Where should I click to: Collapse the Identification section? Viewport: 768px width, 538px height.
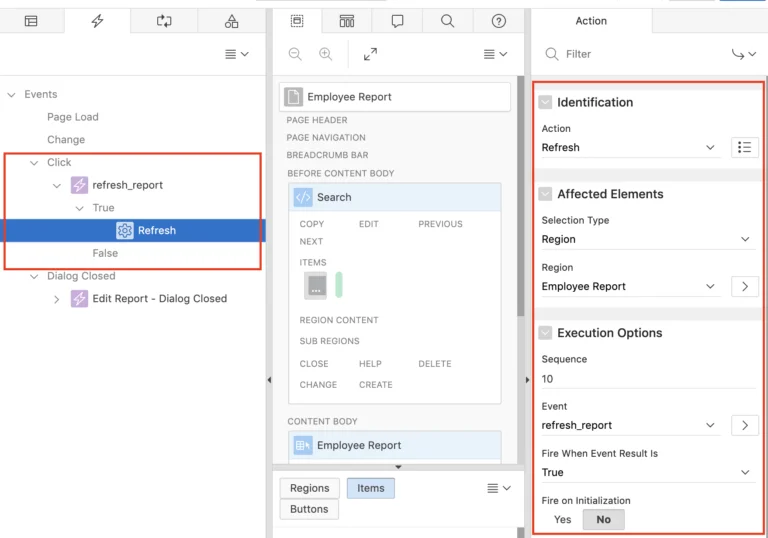coord(545,102)
